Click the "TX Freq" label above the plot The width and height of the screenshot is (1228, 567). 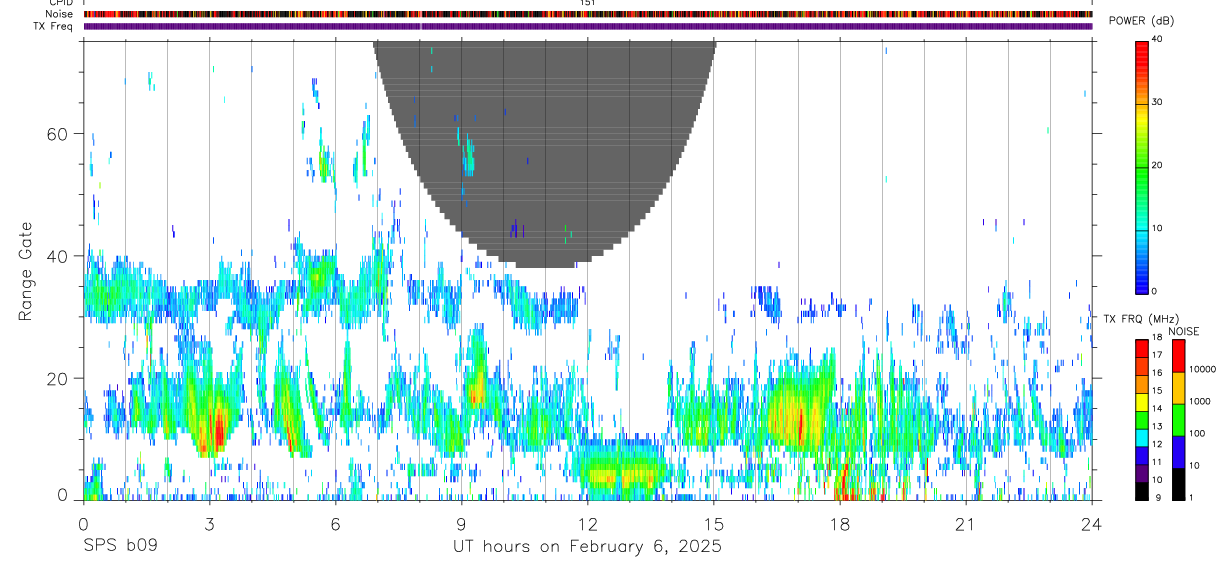point(54,26)
